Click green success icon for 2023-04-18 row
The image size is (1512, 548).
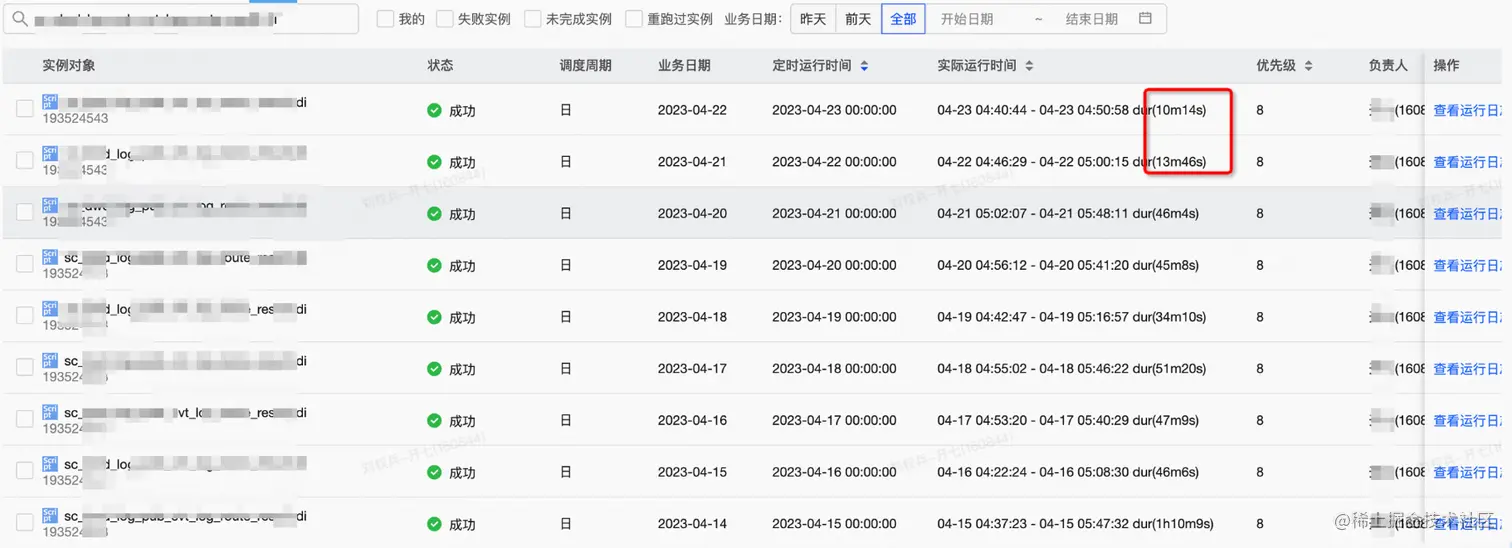pyautogui.click(x=434, y=317)
